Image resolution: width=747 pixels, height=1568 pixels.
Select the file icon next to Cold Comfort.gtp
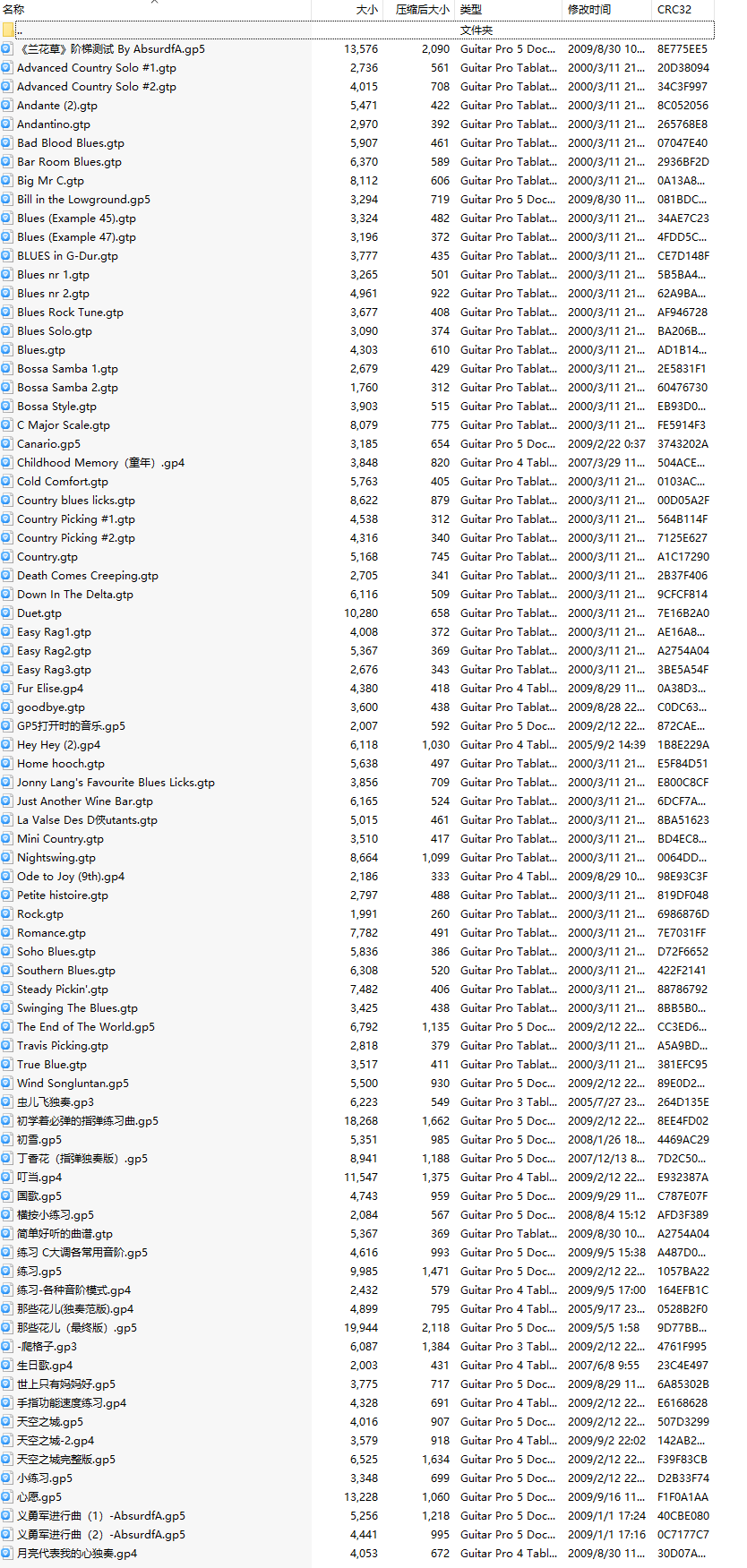[7, 482]
